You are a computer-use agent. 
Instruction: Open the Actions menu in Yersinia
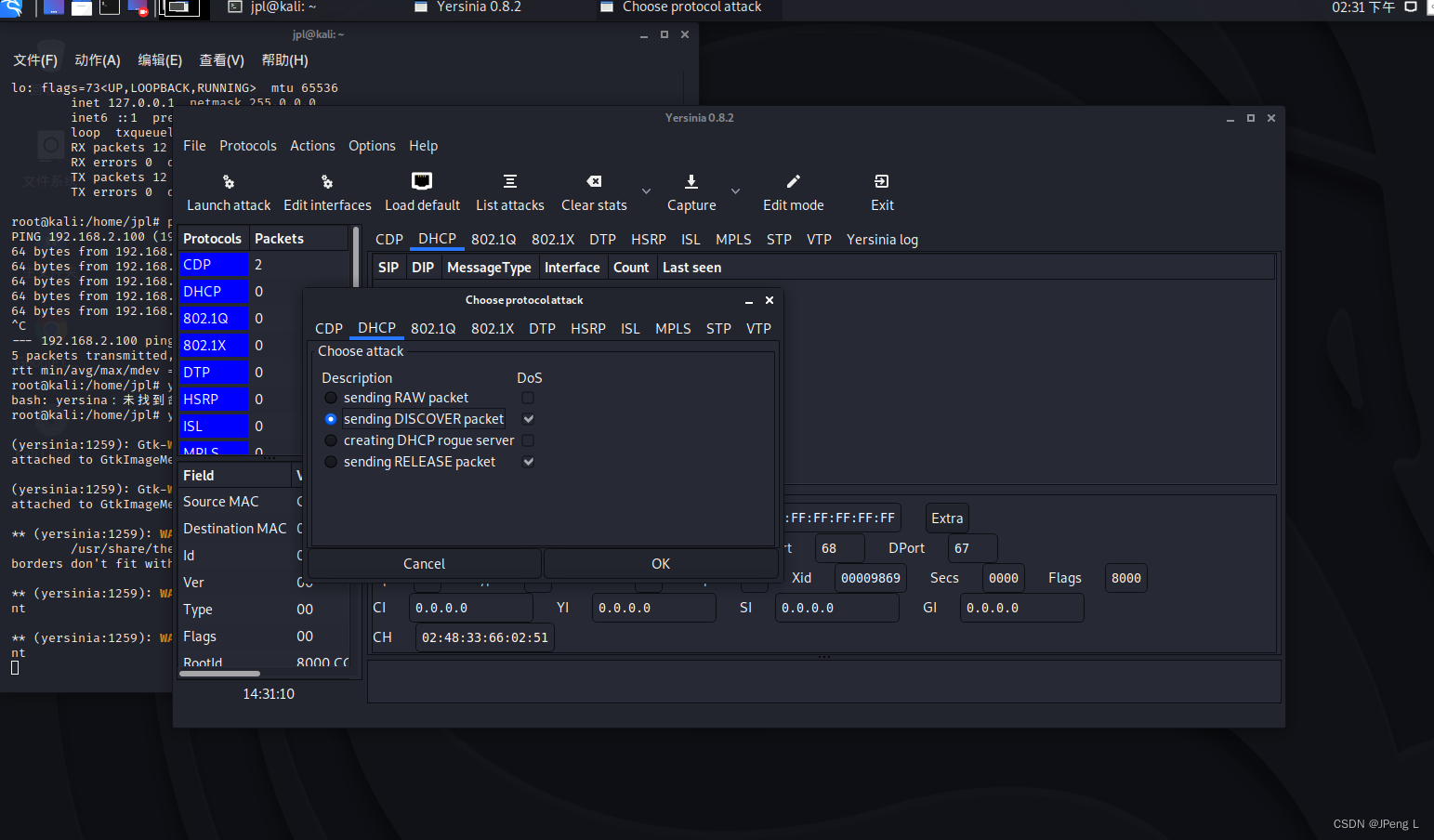point(312,146)
